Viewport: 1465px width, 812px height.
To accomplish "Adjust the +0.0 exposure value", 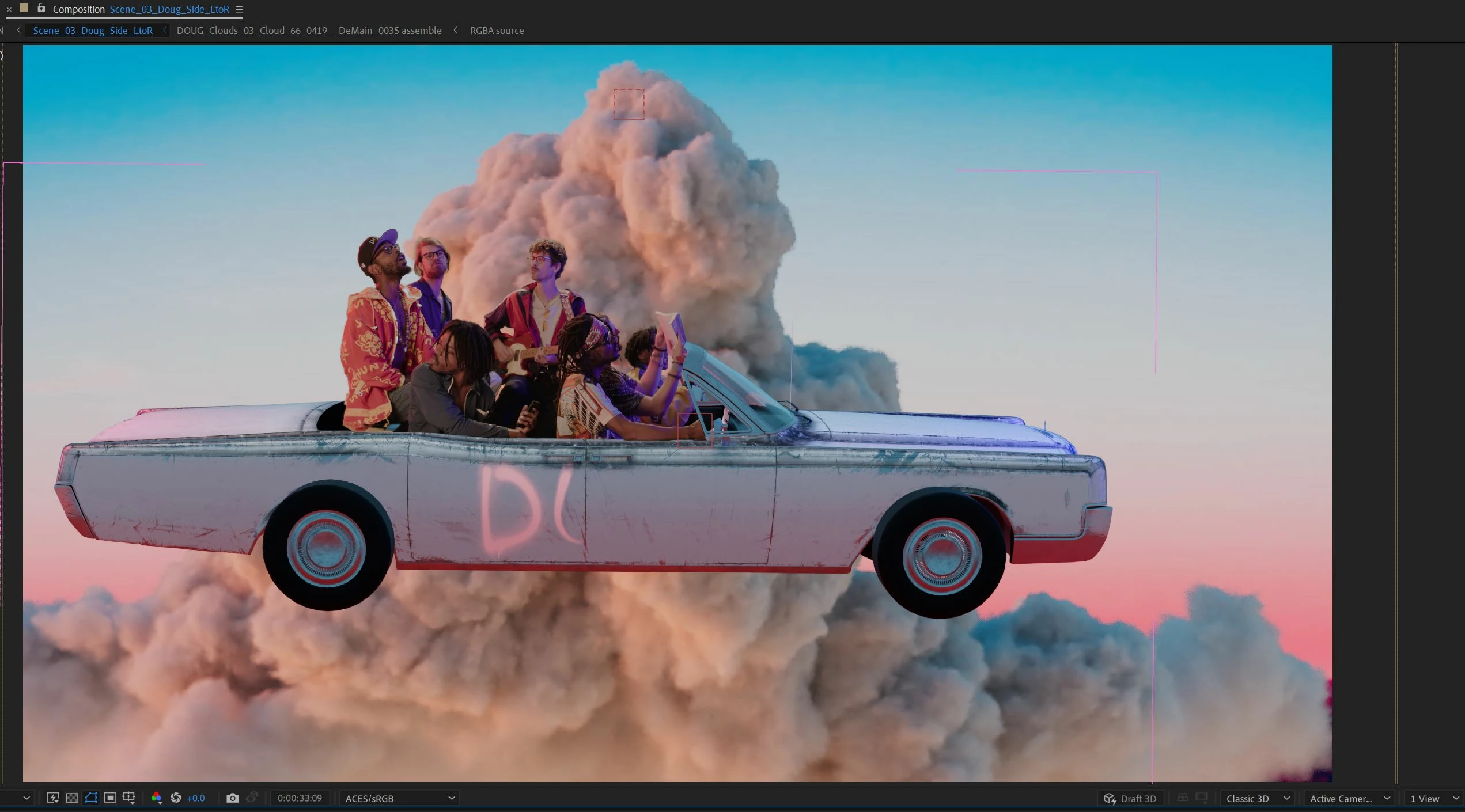I will pos(196,798).
